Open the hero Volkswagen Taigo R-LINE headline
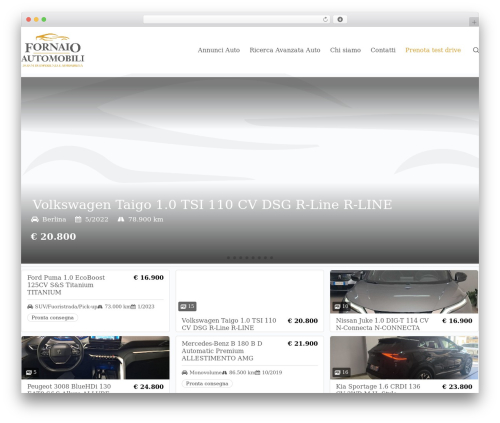Image resolution: width=500 pixels, height=423 pixels. tap(212, 204)
